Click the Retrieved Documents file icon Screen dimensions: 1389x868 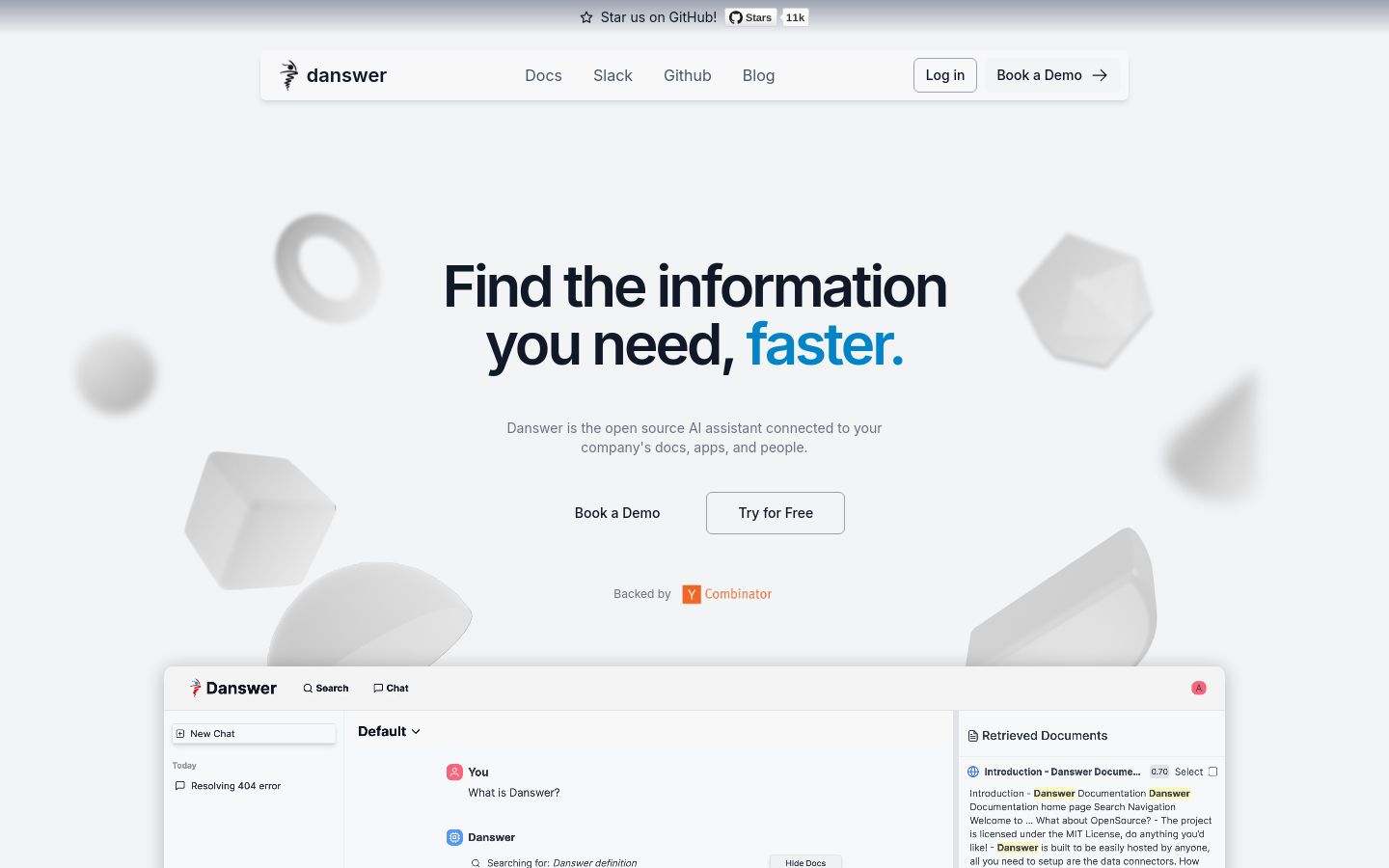[973, 736]
